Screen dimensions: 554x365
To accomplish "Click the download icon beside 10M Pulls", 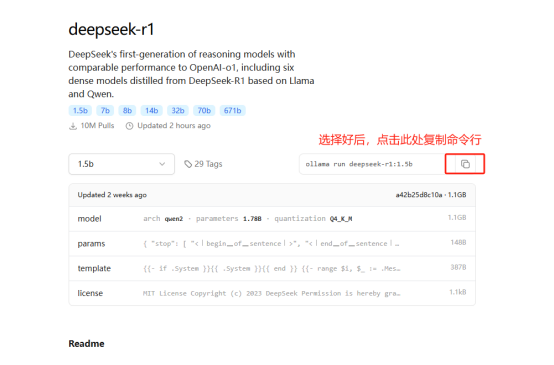I will pos(73,126).
